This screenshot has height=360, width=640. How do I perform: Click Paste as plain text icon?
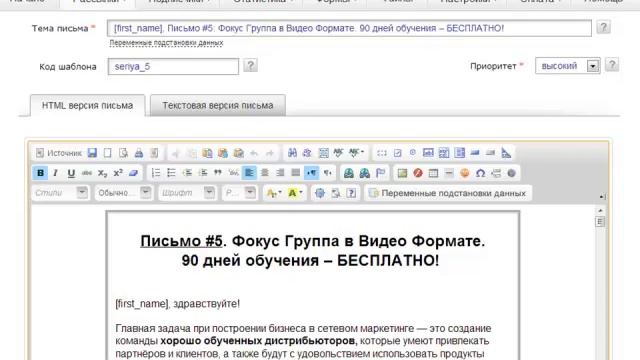click(223, 153)
